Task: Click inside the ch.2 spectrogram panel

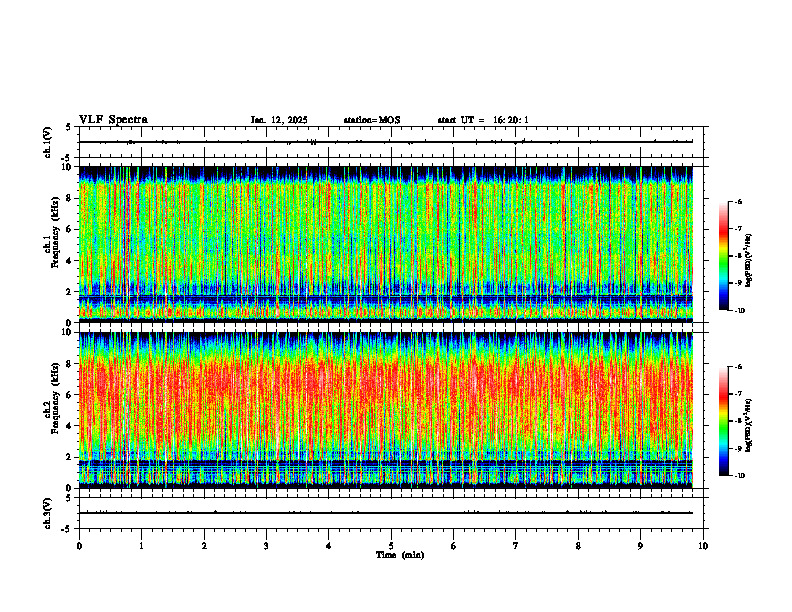Action: [386, 410]
